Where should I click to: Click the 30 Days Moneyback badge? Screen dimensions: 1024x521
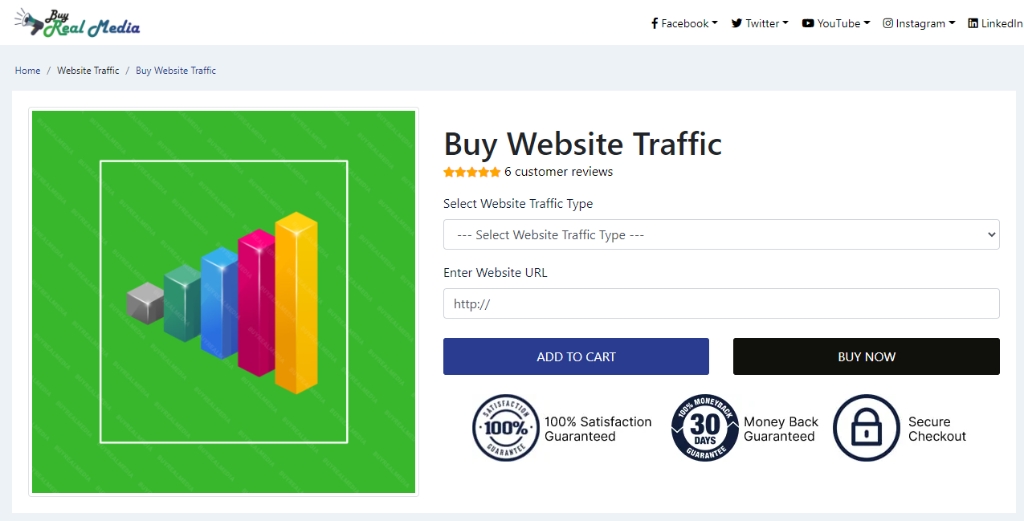705,428
